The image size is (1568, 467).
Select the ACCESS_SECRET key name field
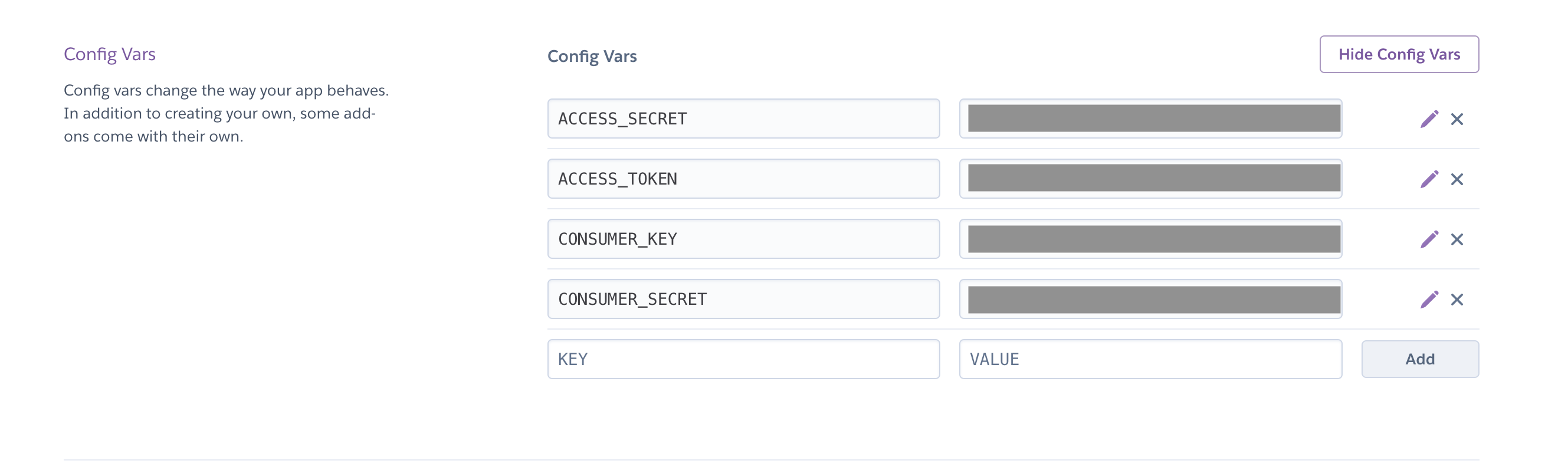[x=743, y=119]
